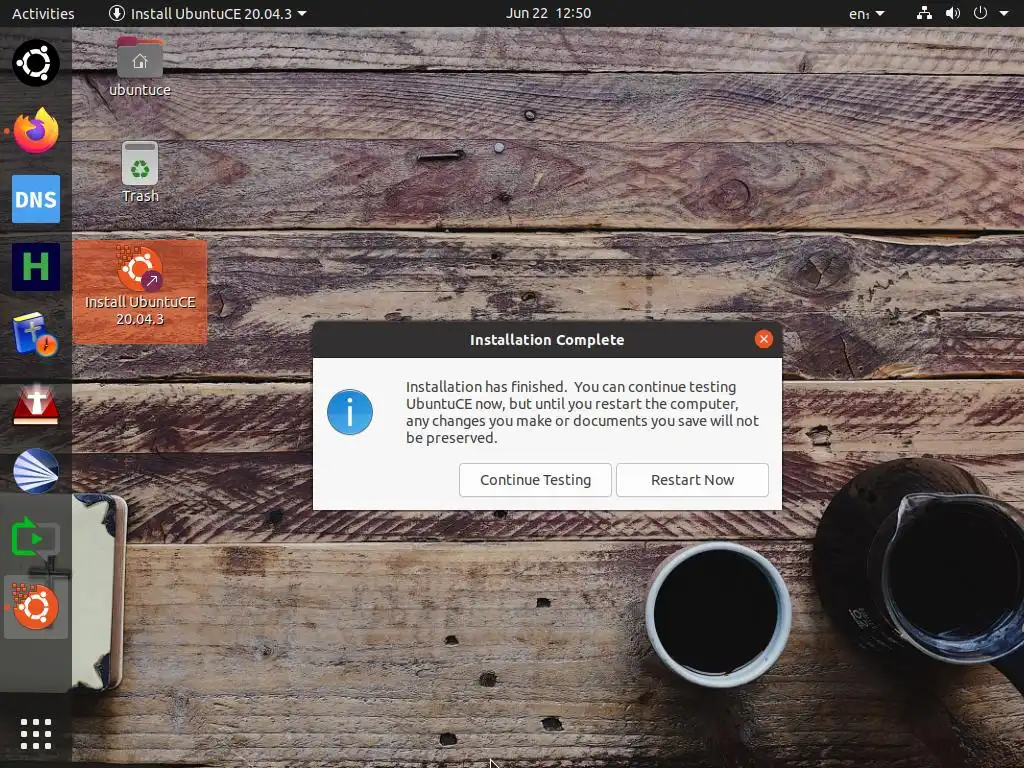Click the volume speaker icon

953,13
